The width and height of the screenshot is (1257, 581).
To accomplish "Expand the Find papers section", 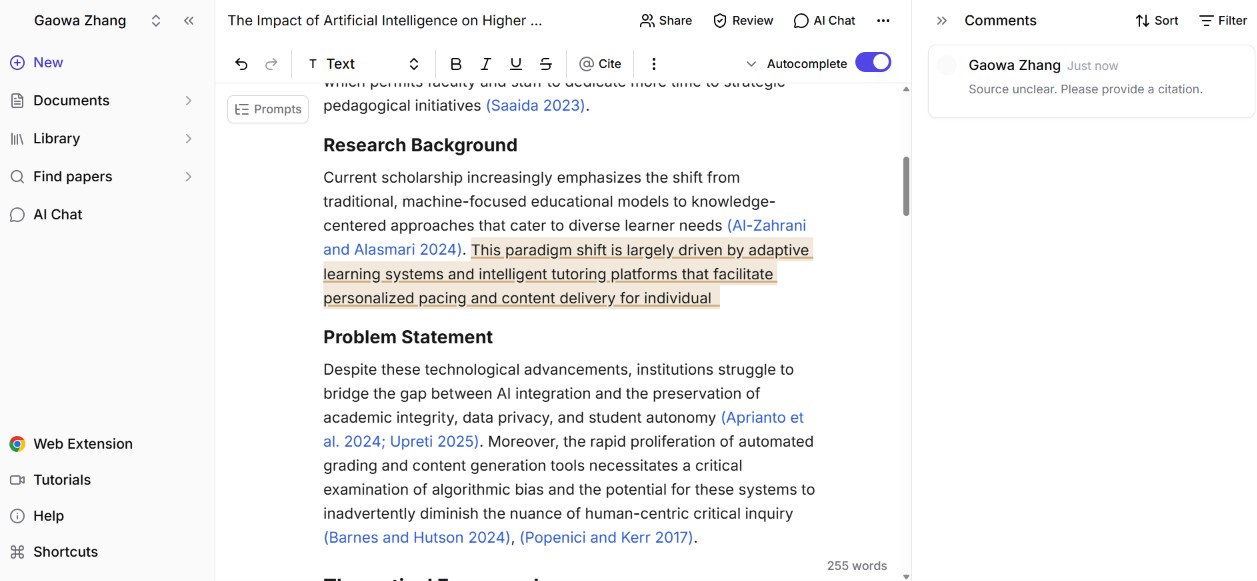I will click(x=188, y=176).
